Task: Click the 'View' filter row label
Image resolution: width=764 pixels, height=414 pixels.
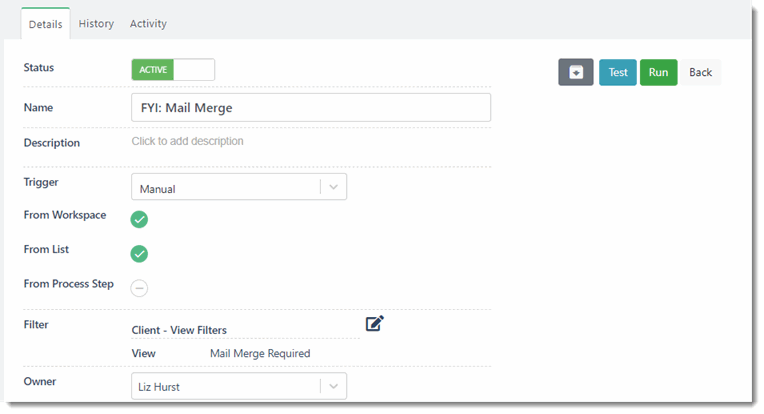Action: [143, 354]
